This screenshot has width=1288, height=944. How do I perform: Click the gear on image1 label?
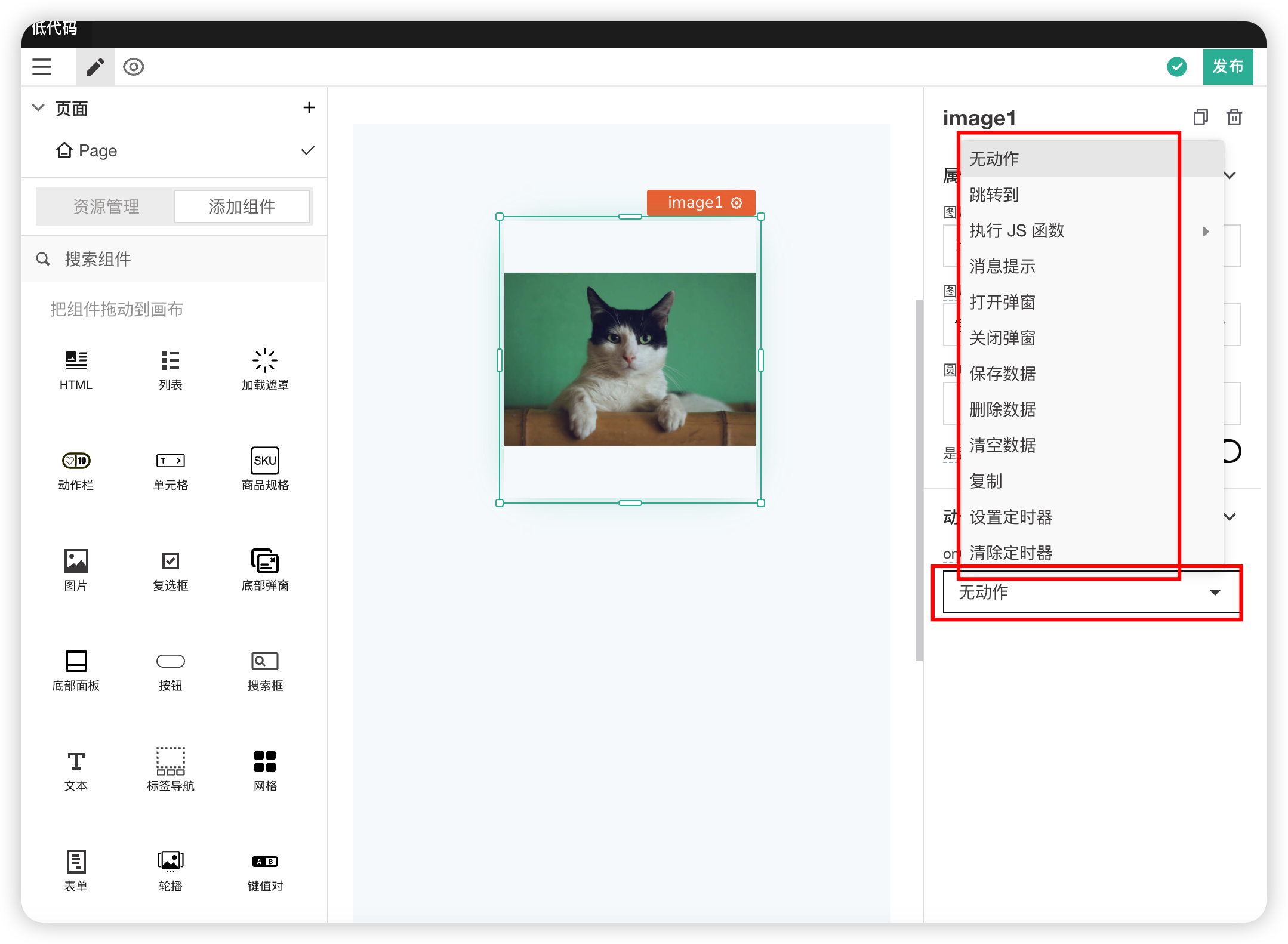point(737,203)
